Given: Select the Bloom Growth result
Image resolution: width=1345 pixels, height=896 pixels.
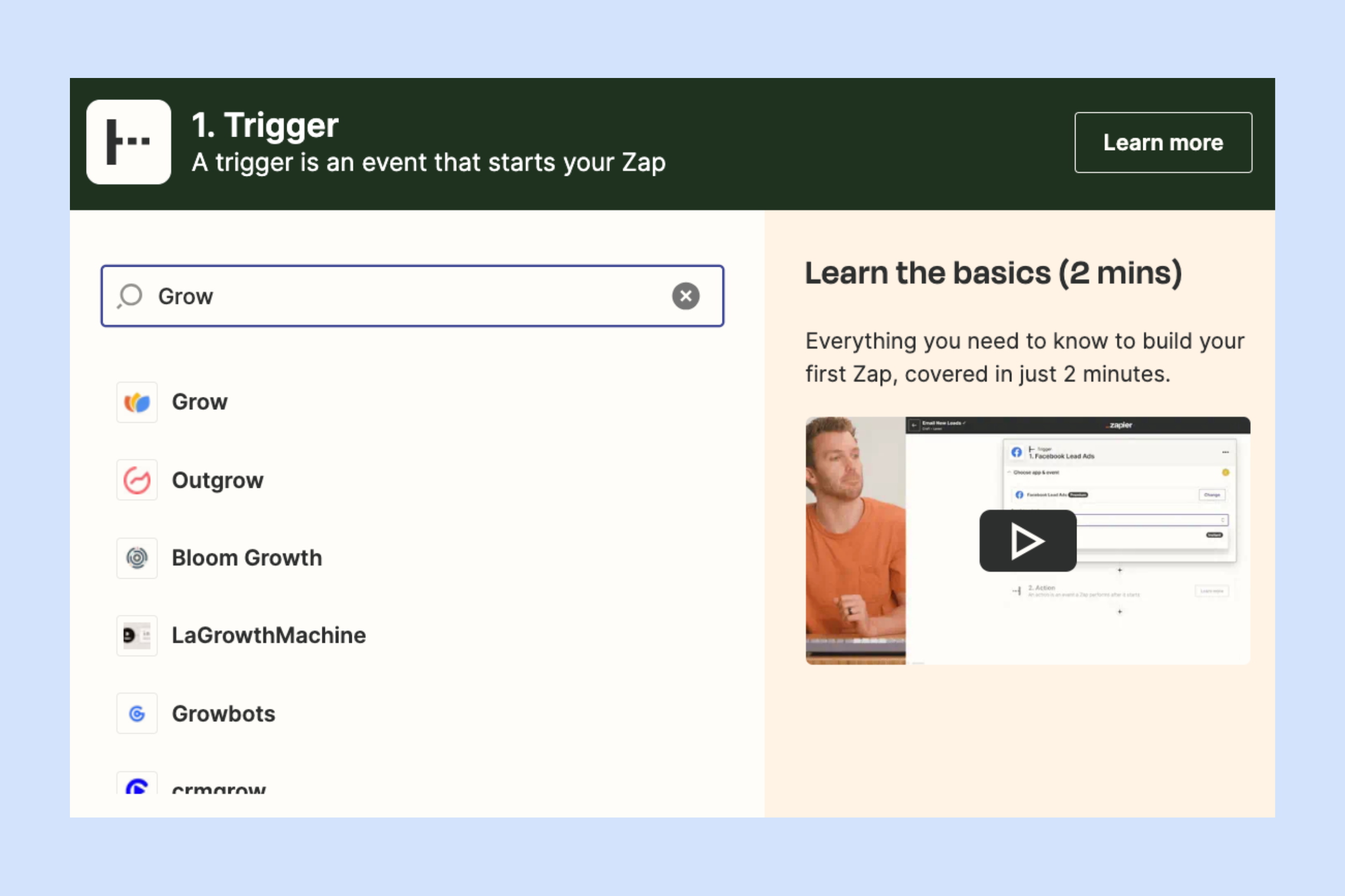Looking at the screenshot, I should click(x=247, y=558).
